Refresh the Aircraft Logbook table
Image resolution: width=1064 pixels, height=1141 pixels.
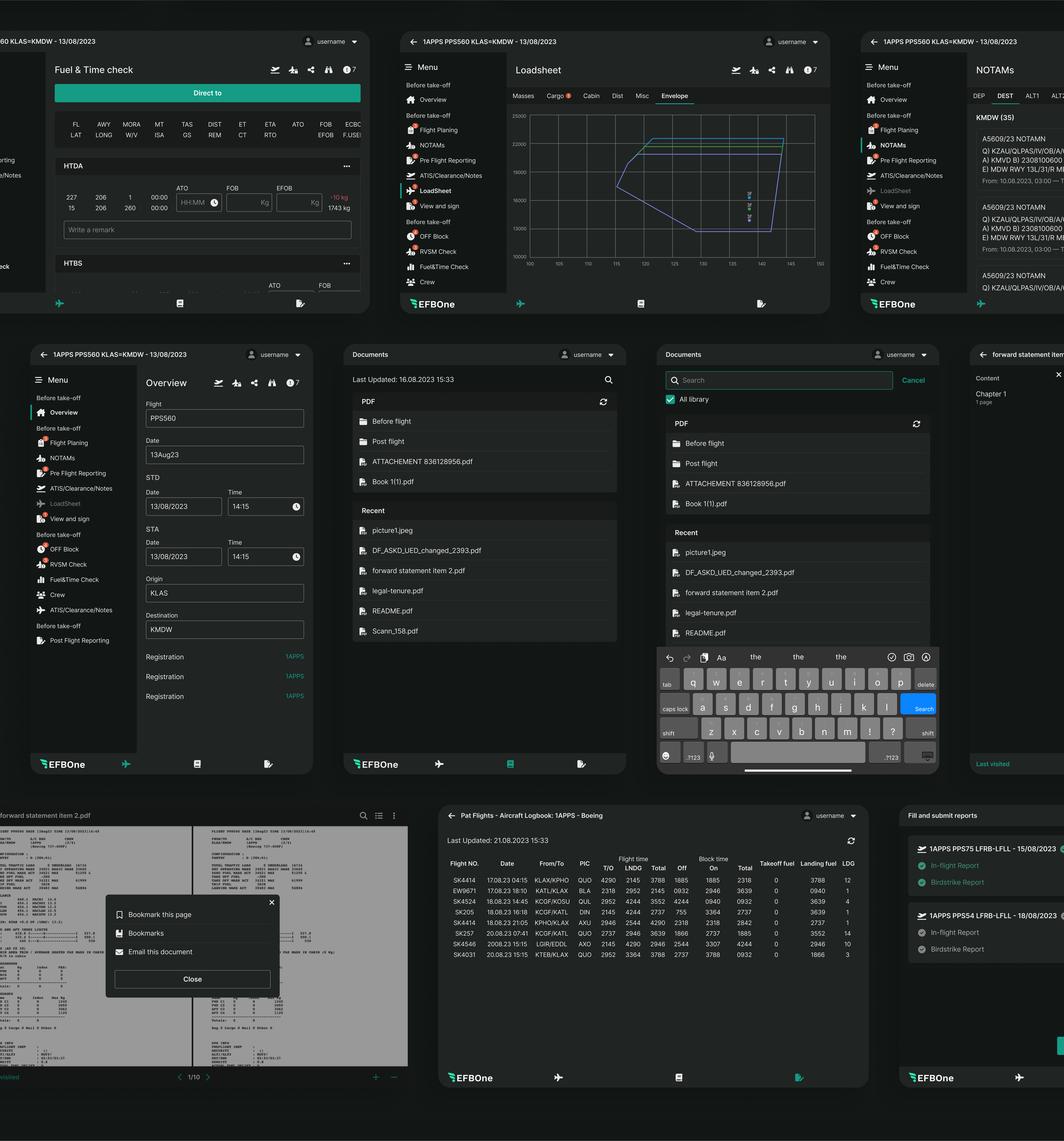click(x=851, y=841)
